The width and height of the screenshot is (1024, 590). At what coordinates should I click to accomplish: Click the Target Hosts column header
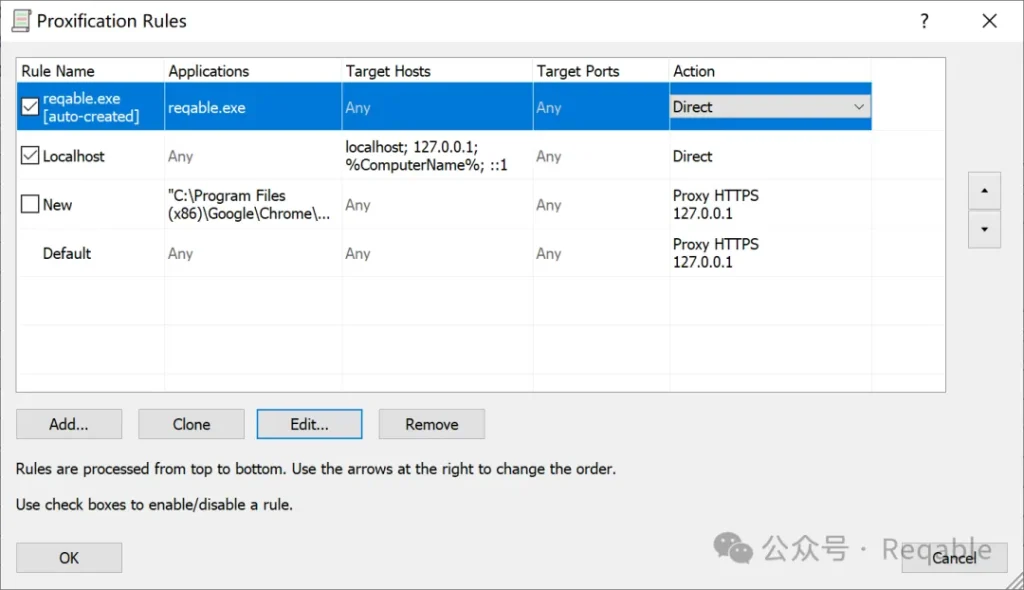pos(436,71)
